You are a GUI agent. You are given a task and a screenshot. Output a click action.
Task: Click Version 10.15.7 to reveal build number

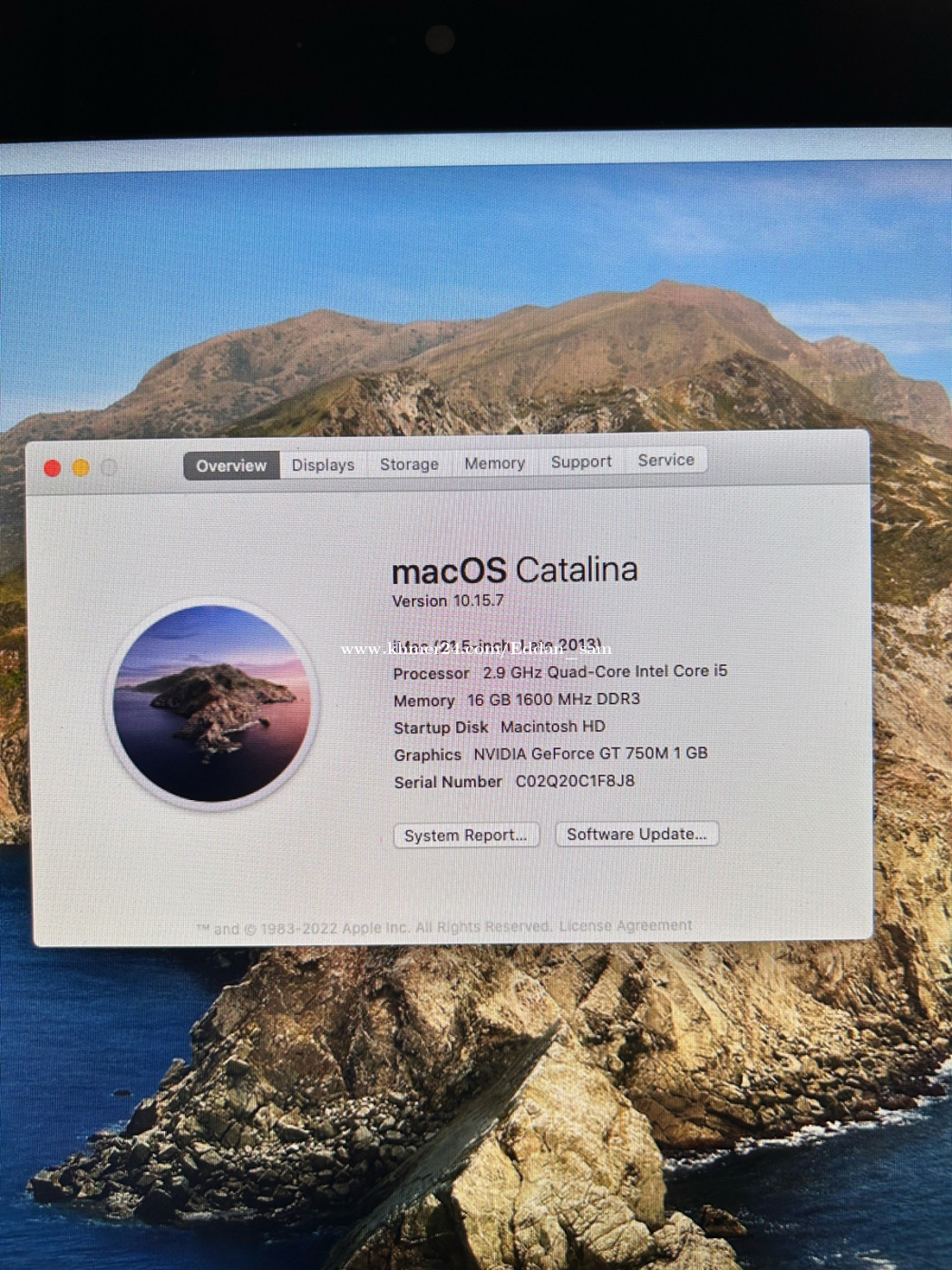[448, 601]
